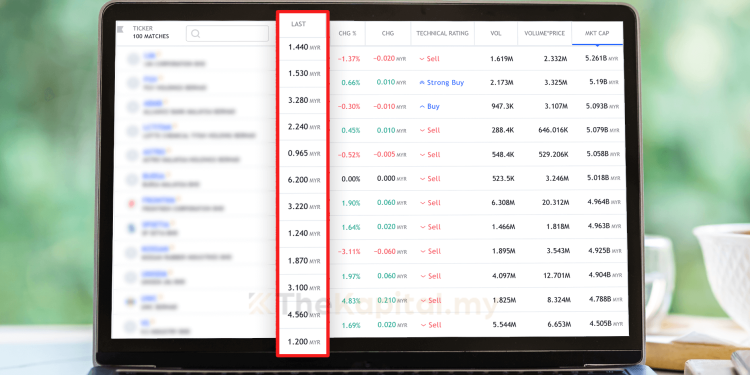Sort by the VOLUME*PRICE column header
Viewport: 750px width, 375px height.
pos(544,33)
